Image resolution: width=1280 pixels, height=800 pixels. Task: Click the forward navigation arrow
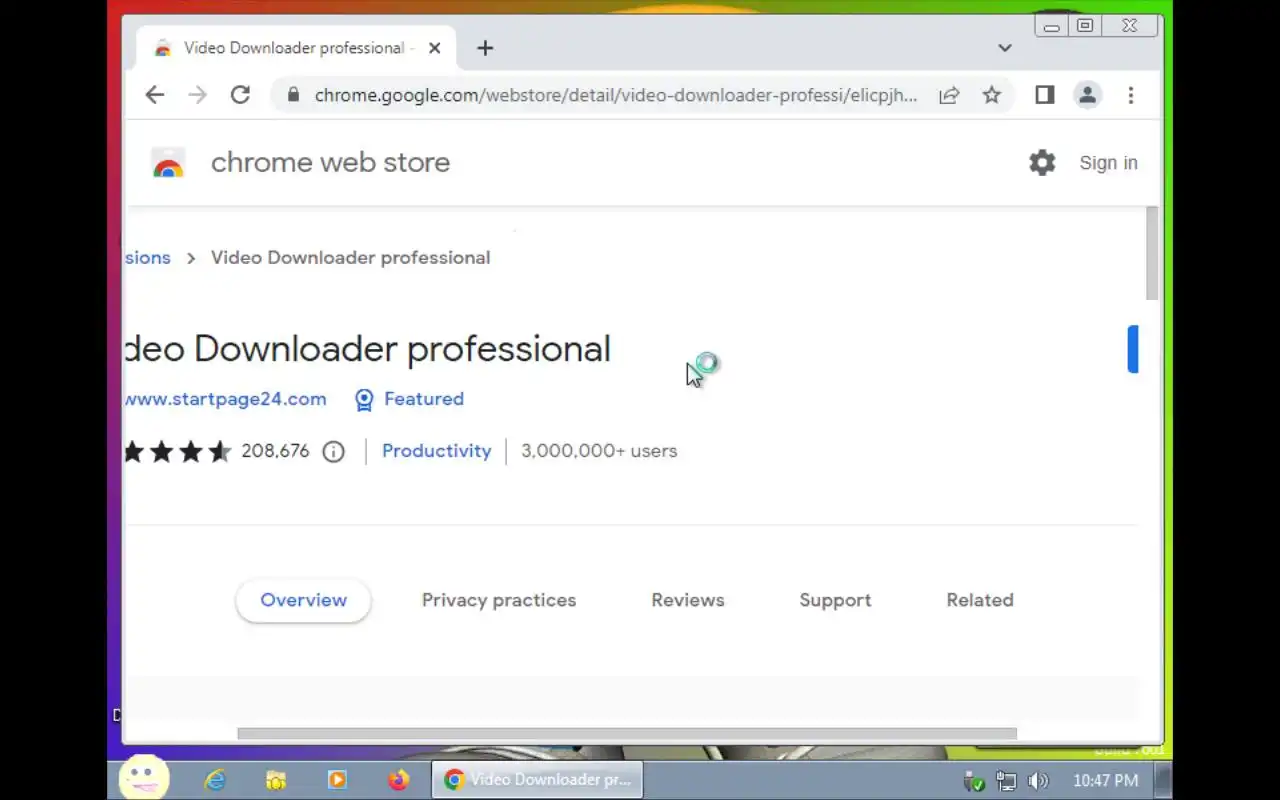pos(197,95)
